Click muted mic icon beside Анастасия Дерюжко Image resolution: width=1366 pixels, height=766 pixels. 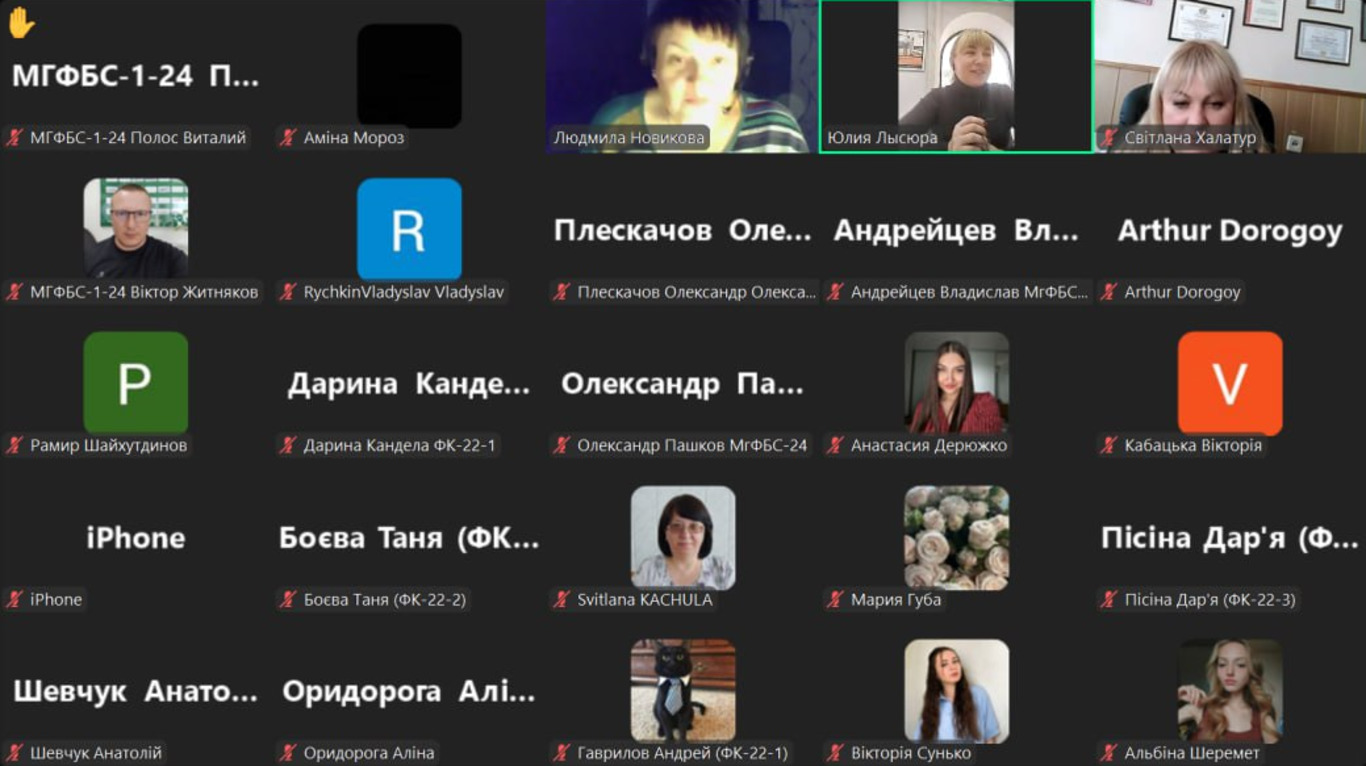click(835, 445)
